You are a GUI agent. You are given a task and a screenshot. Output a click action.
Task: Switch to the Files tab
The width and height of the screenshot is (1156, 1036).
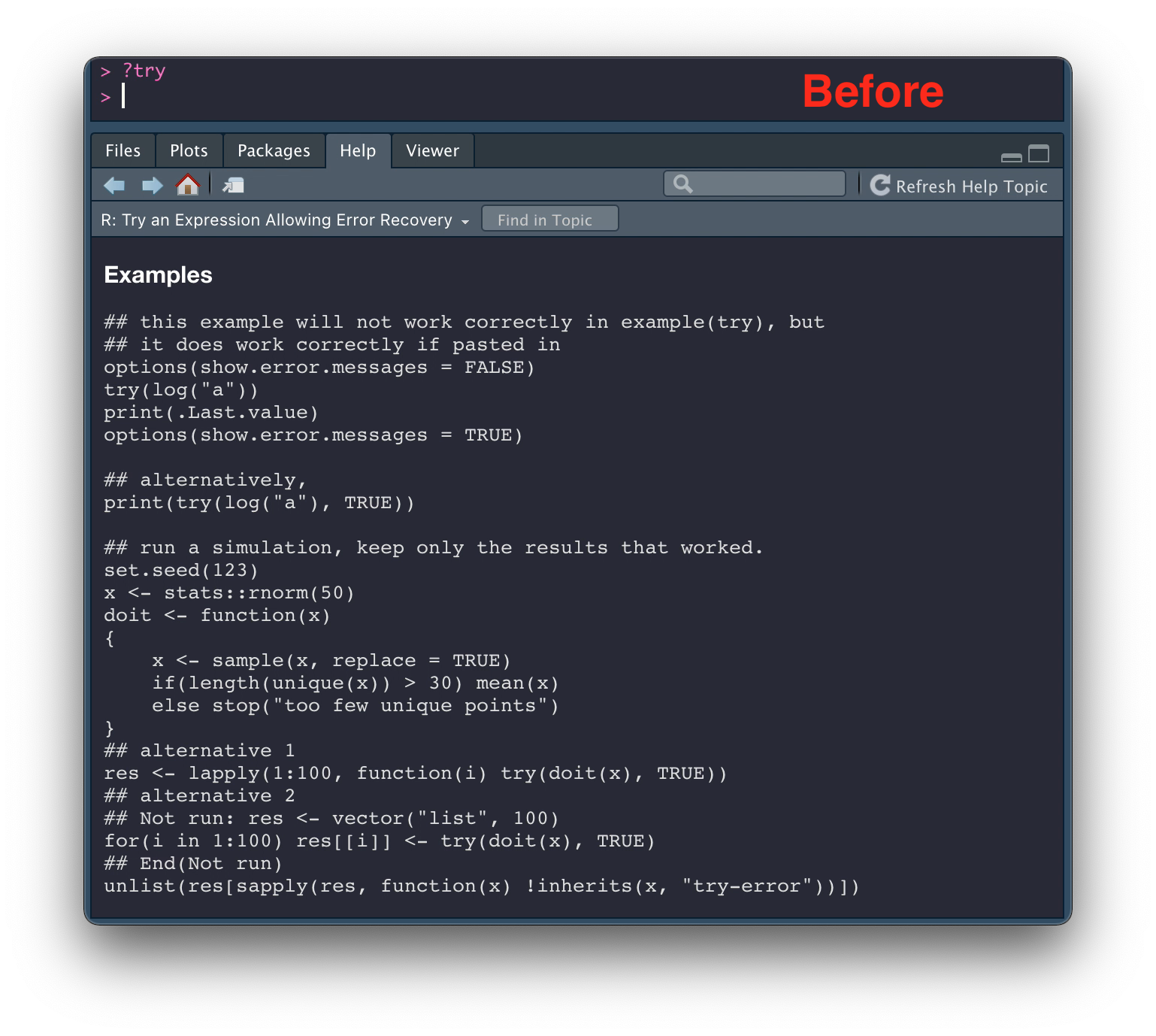coord(123,150)
